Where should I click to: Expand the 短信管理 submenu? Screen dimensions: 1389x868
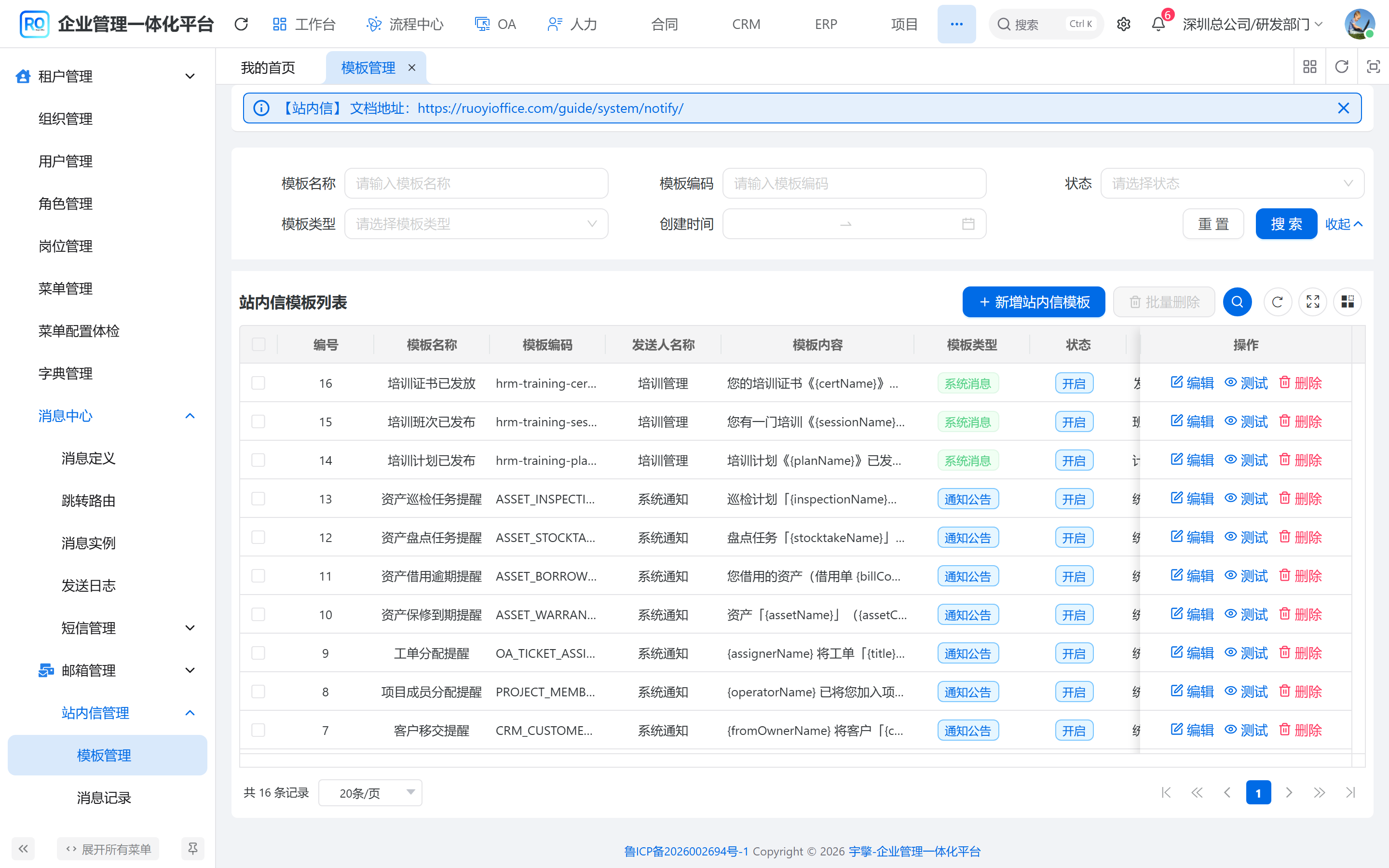[x=108, y=628]
